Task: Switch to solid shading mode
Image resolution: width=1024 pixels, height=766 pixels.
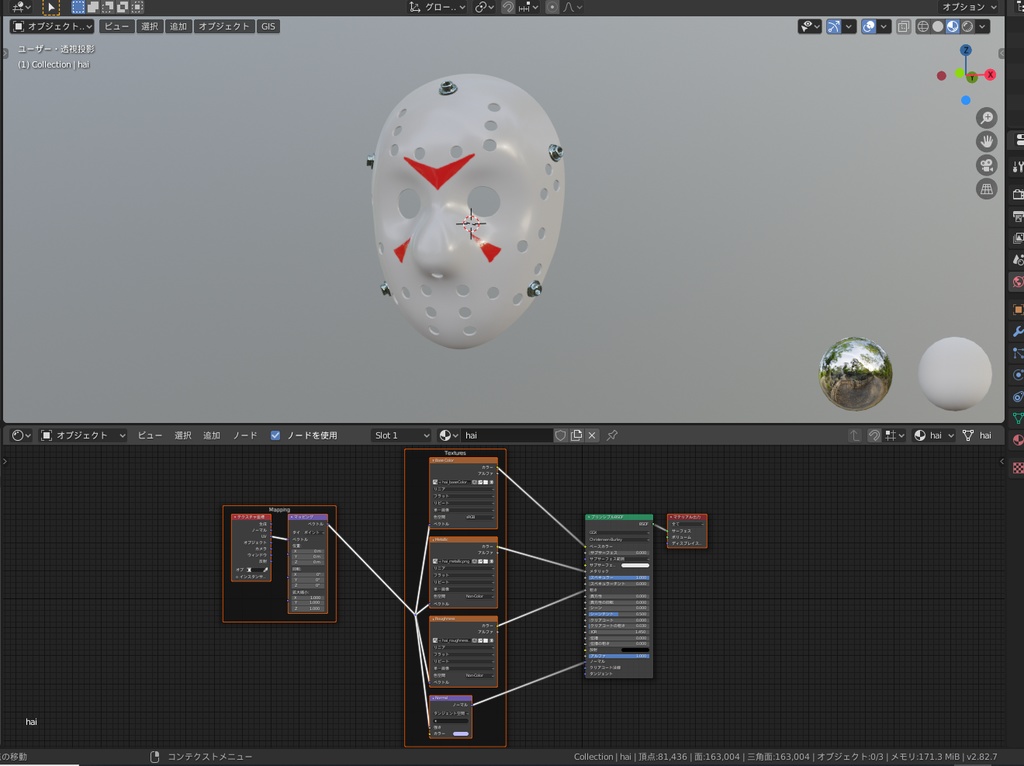Action: tap(938, 26)
